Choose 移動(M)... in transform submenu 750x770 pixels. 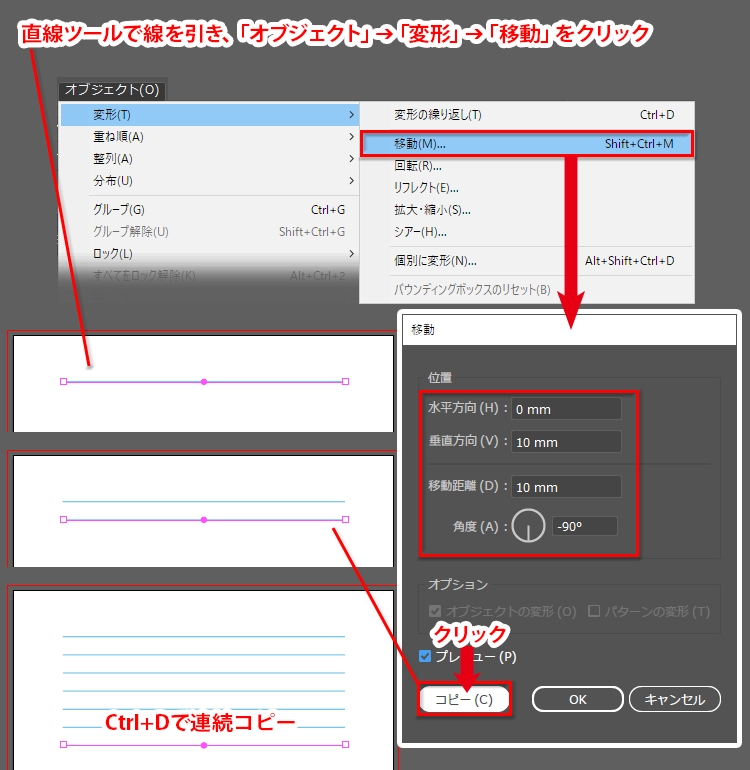(527, 144)
